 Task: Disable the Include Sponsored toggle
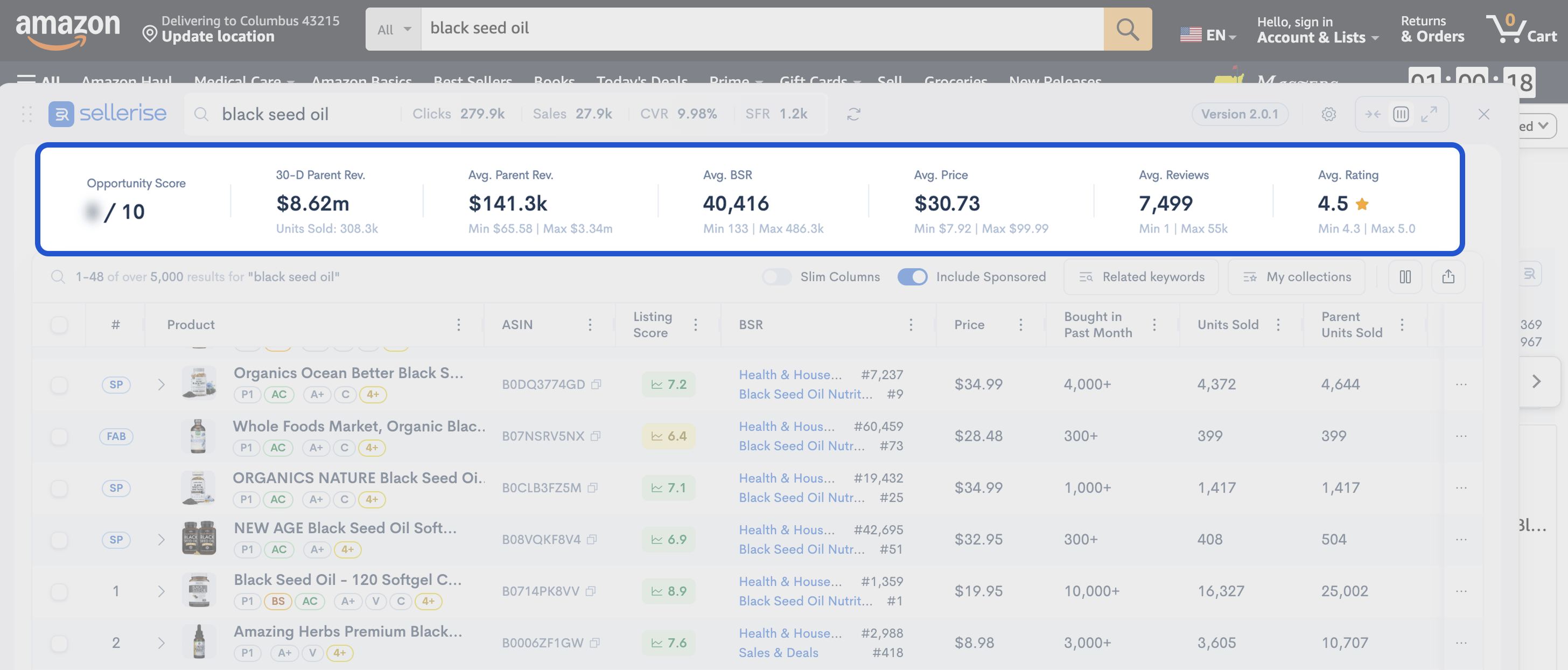(912, 277)
